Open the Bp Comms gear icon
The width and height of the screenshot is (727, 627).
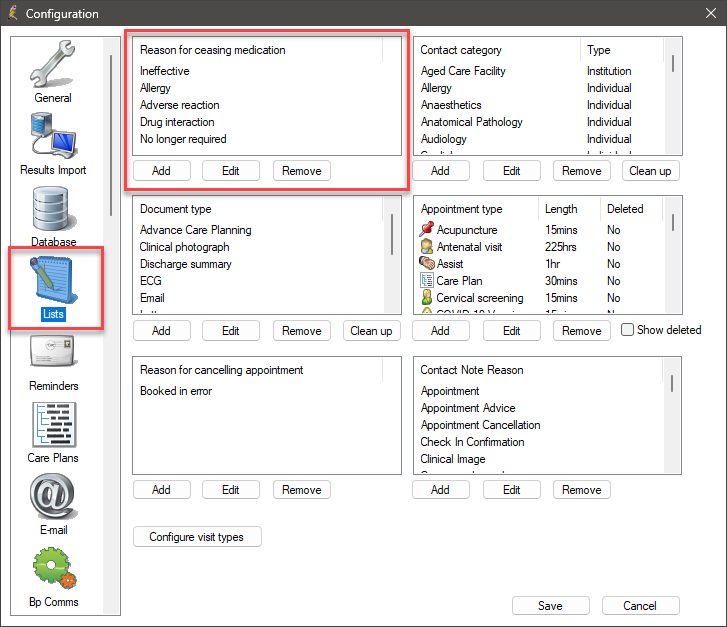(x=54, y=569)
